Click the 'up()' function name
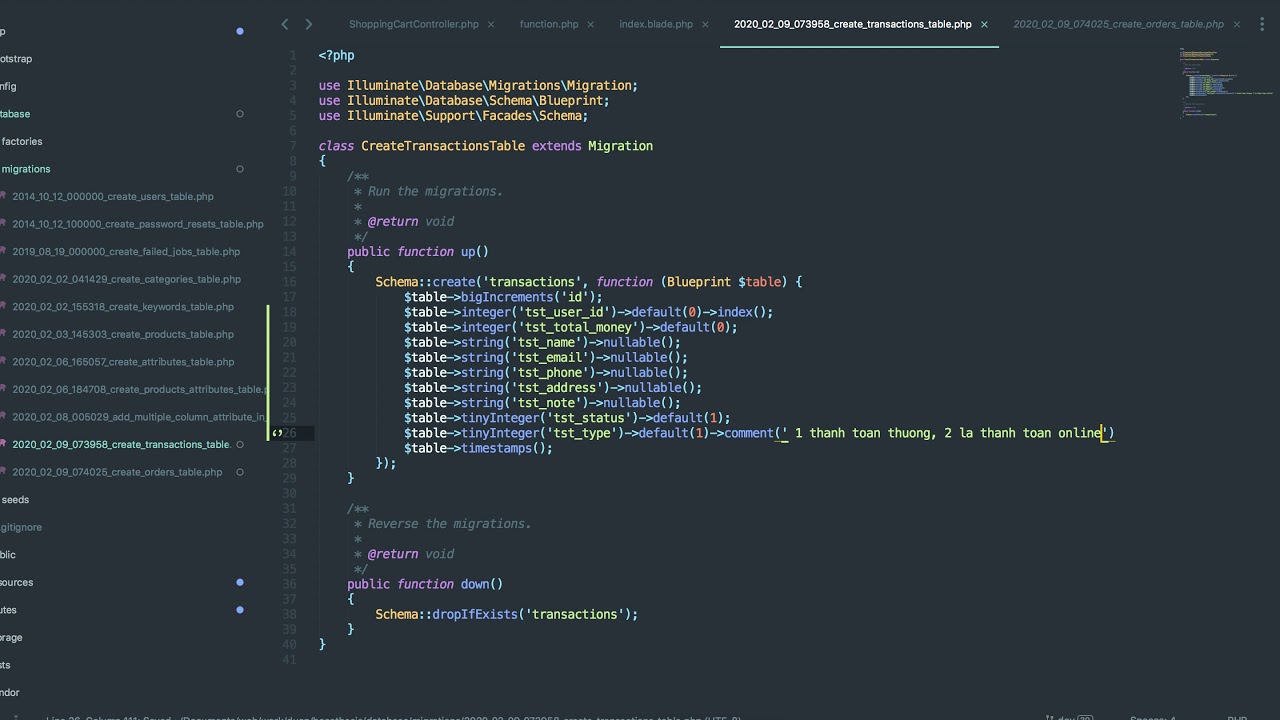This screenshot has width=1280, height=720. [475, 252]
